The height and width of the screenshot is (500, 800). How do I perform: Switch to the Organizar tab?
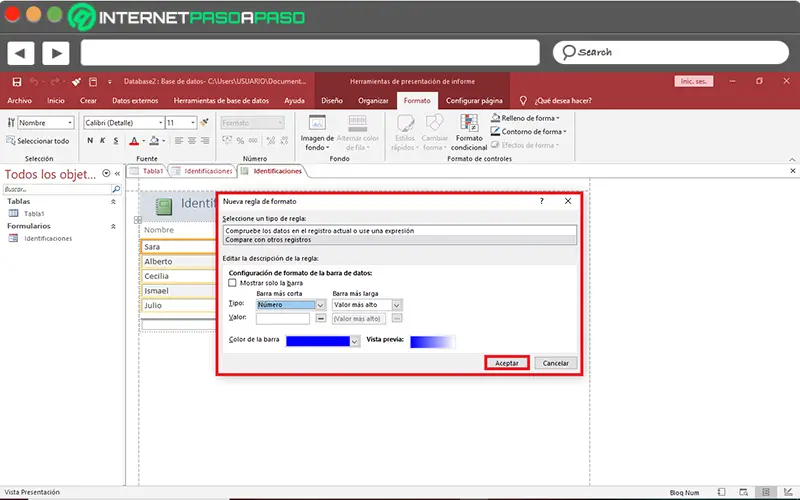click(373, 101)
